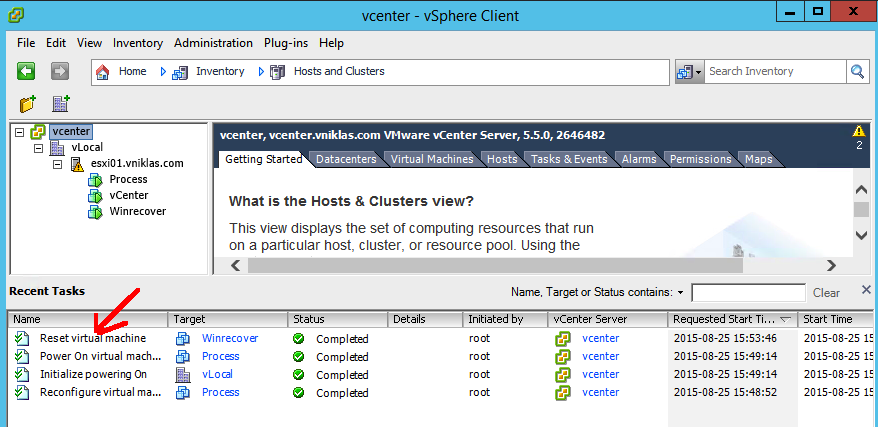Sort tasks by the Status column header
878x427 pixels.
(338, 320)
